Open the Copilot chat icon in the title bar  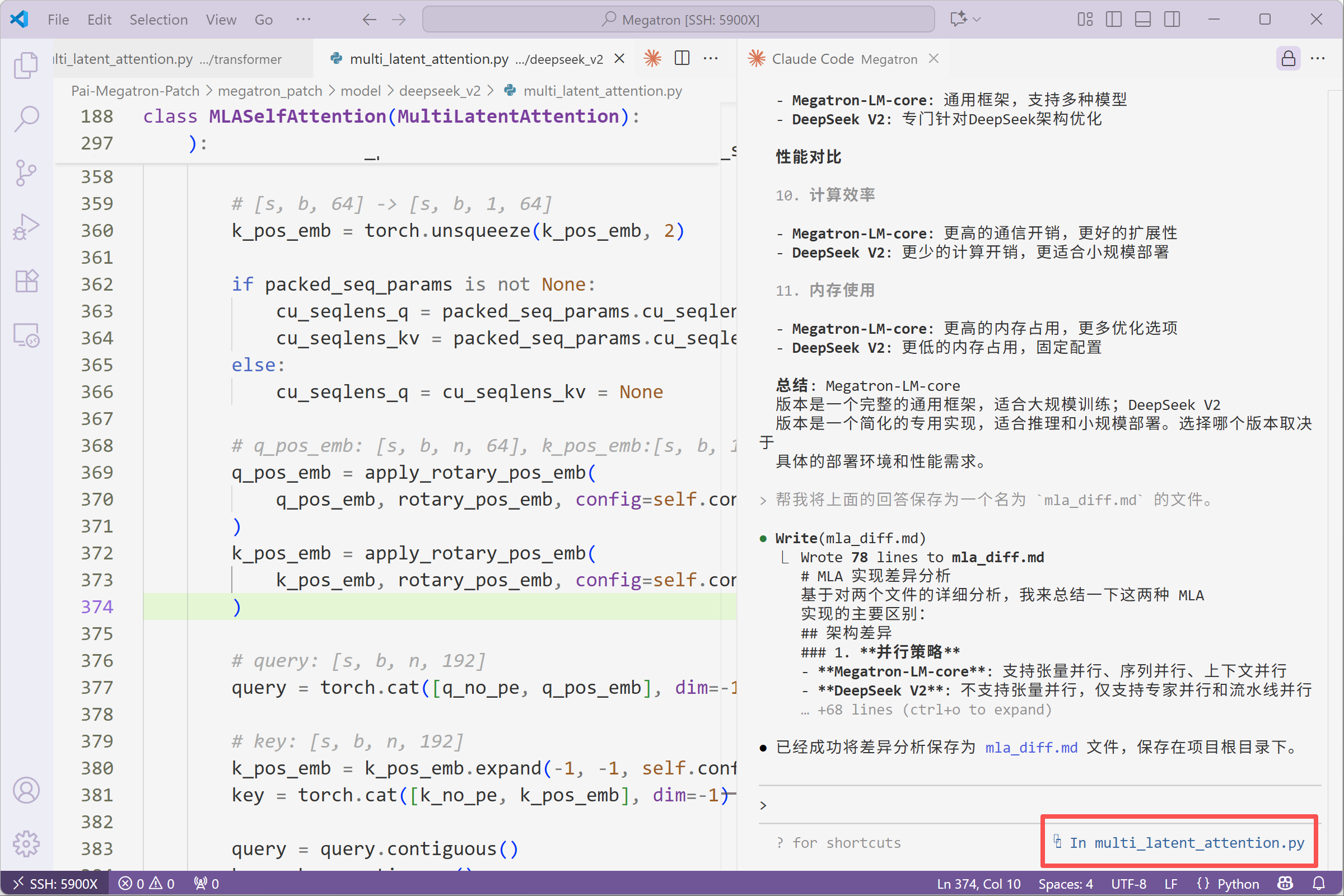pos(958,20)
